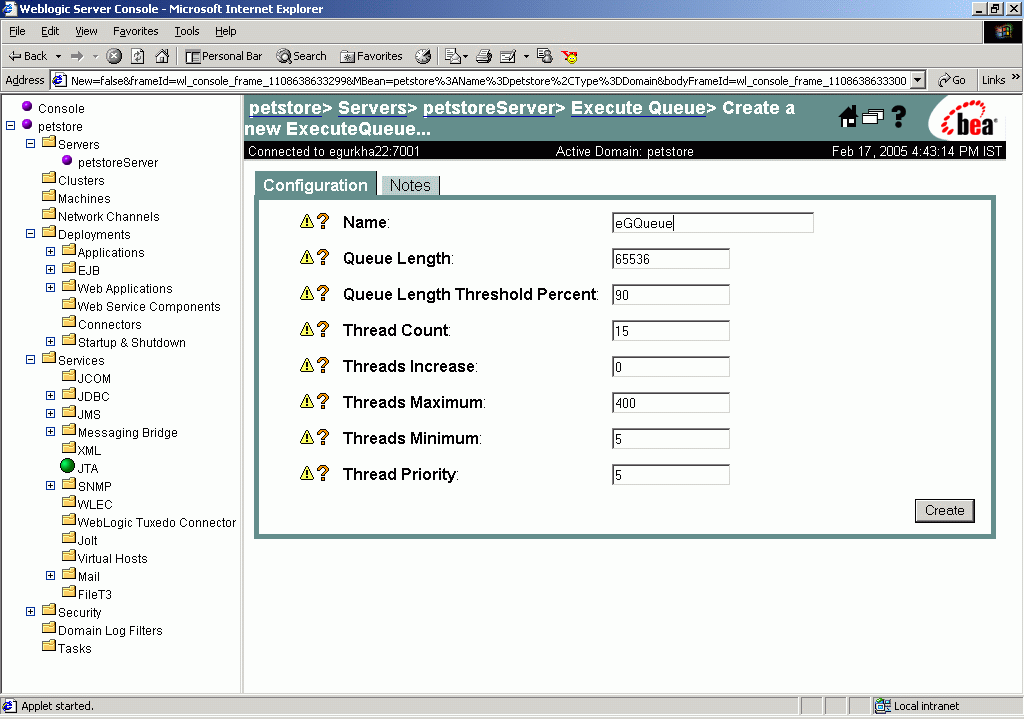Expand the EJB tree node
The image size is (1024, 719).
point(50,269)
